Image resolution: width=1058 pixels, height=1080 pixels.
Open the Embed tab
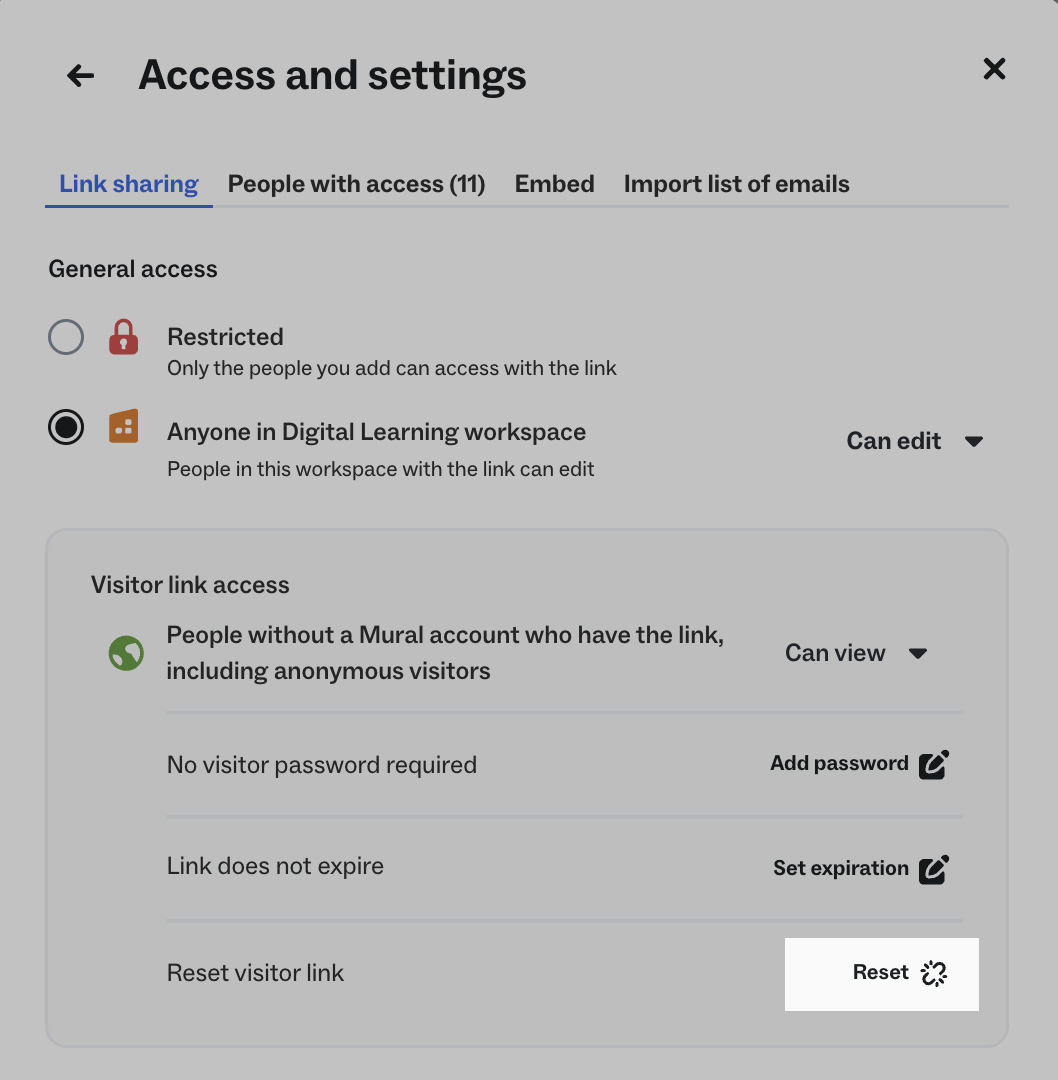click(554, 183)
